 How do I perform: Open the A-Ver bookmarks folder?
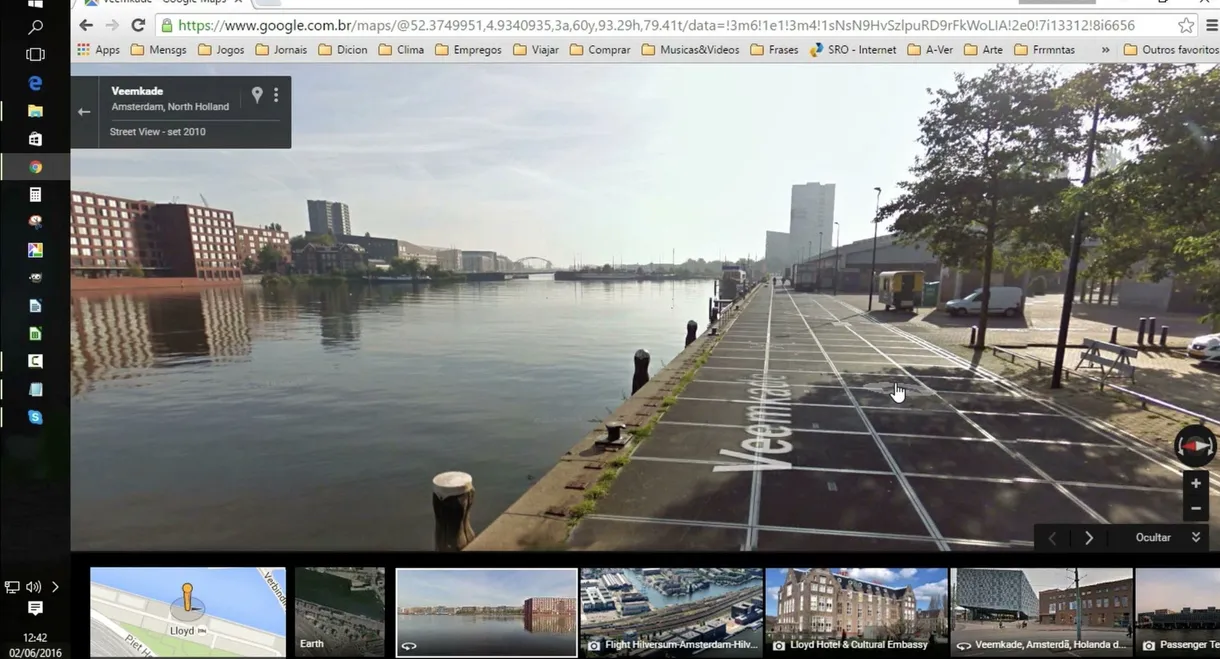929,49
